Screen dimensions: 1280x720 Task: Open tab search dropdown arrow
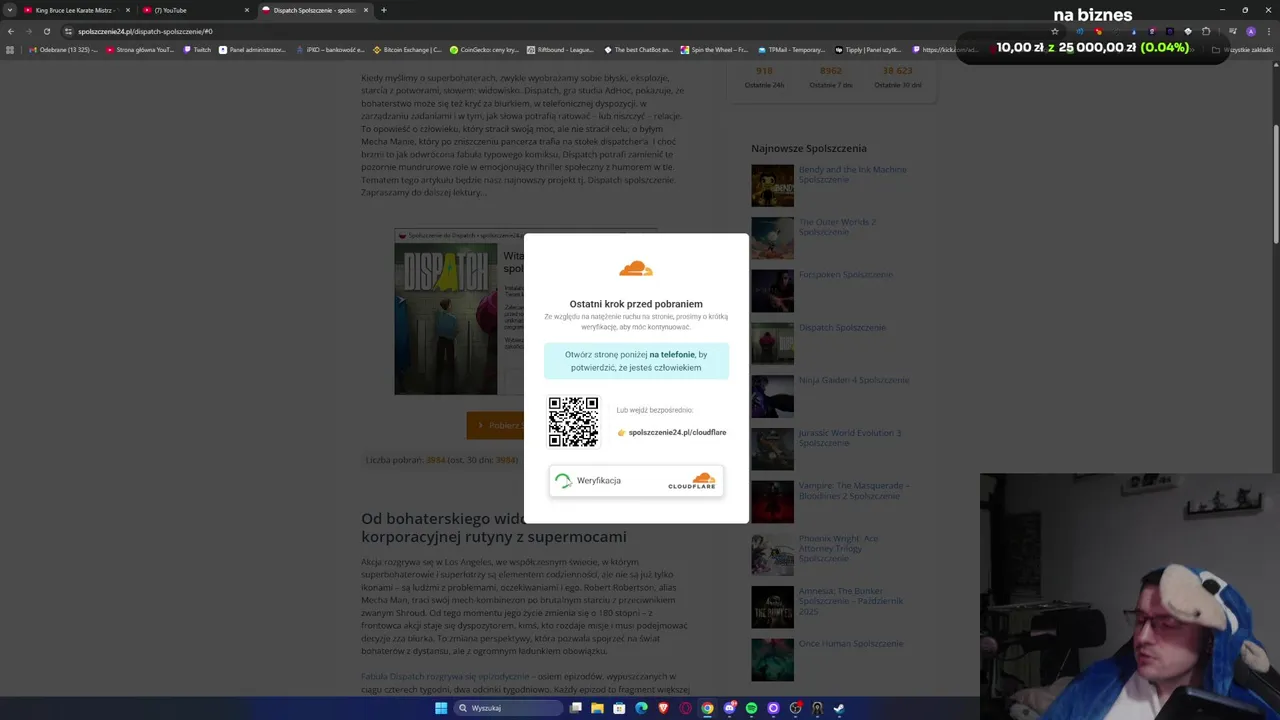coord(10,10)
